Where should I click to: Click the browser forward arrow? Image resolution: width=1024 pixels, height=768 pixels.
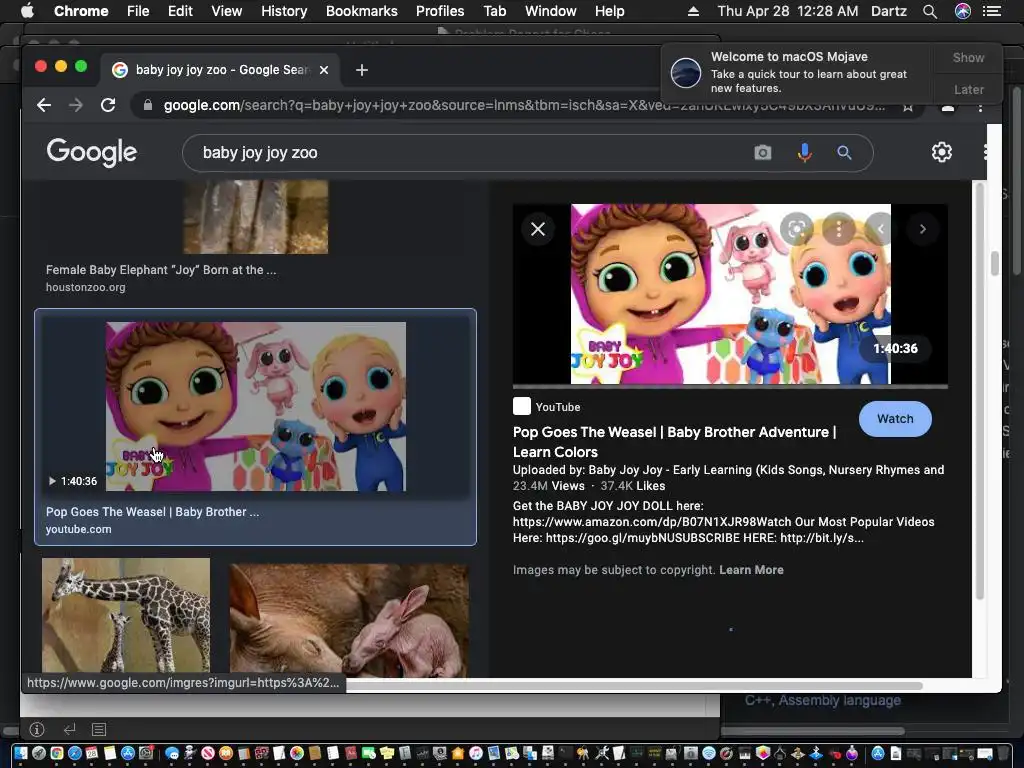(76, 105)
